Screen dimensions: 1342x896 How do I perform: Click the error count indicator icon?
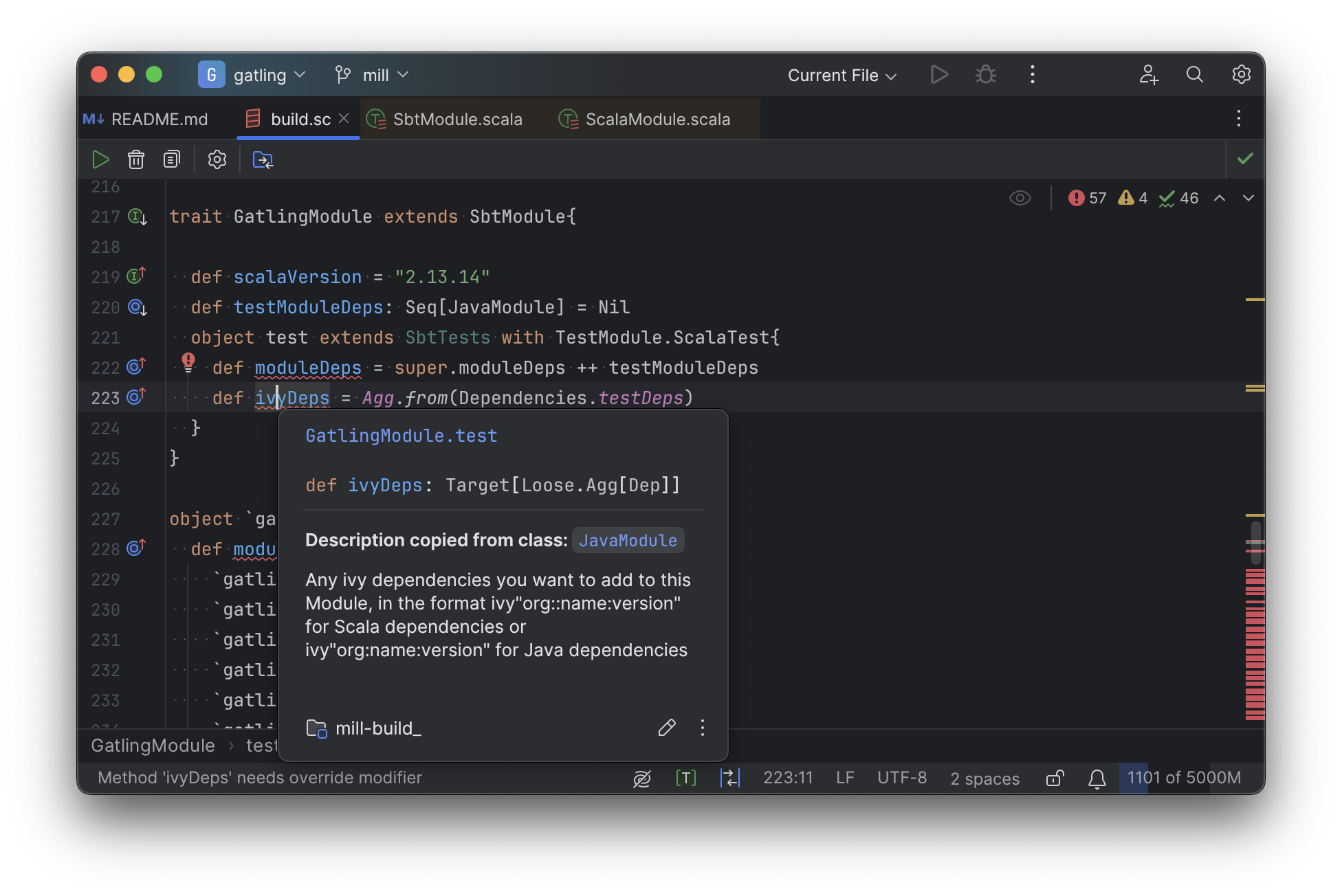pyautogui.click(x=1079, y=198)
